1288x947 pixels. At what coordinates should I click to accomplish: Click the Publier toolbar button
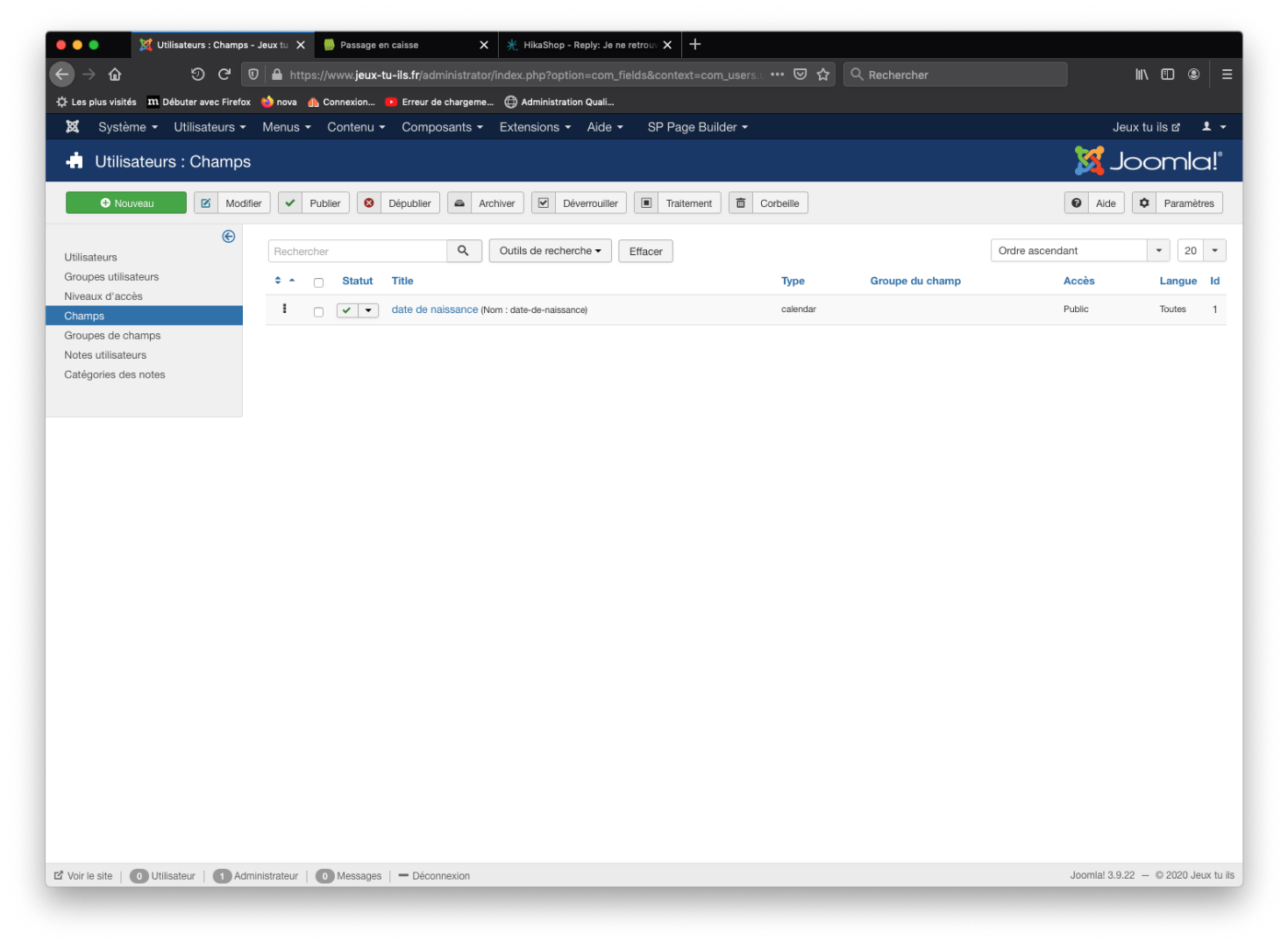point(314,203)
